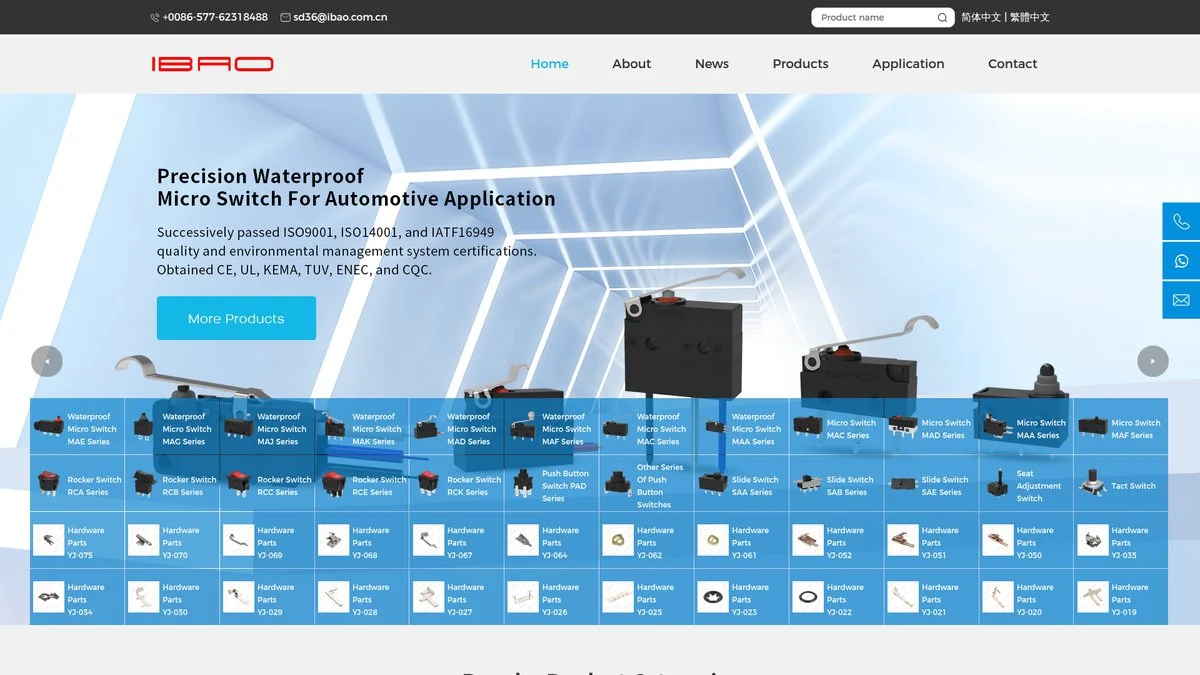Click Seat Adjustment Switch product image
The height and width of the screenshot is (675, 1200).
click(998, 484)
